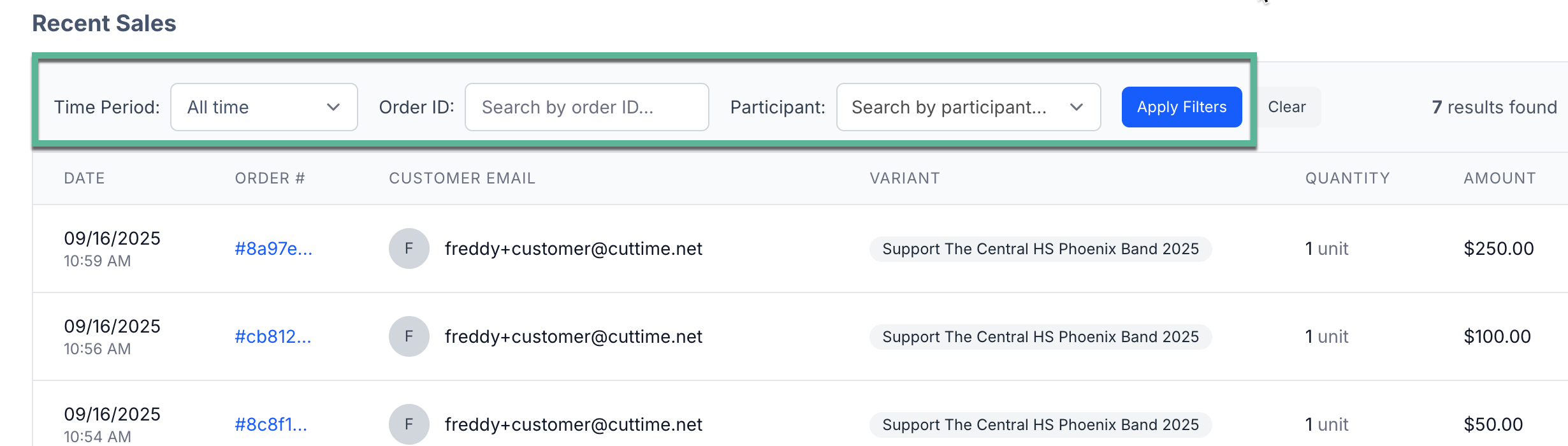Click the Amount column header

tap(1499, 178)
